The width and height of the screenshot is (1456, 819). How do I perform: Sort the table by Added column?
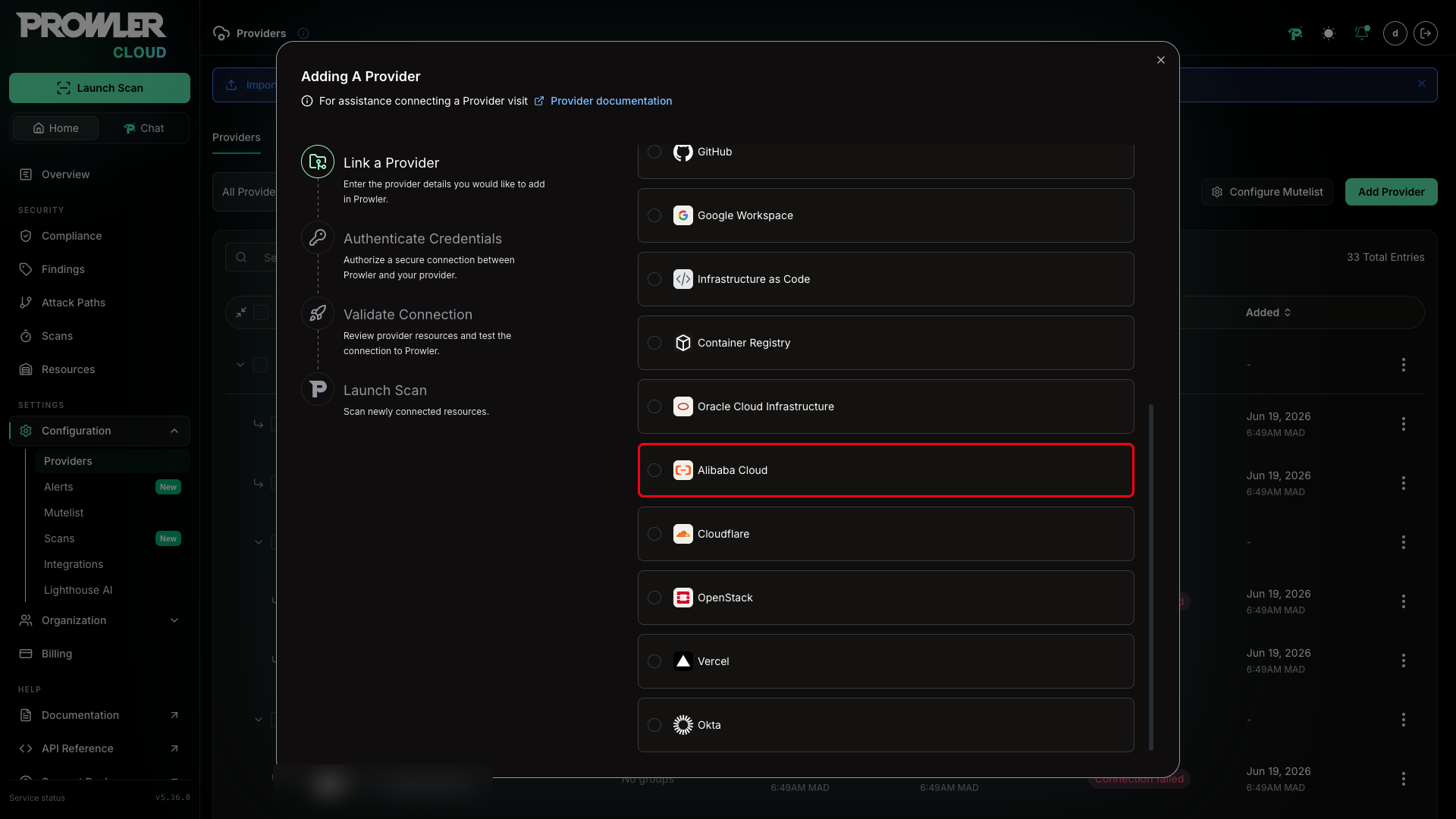click(1269, 312)
